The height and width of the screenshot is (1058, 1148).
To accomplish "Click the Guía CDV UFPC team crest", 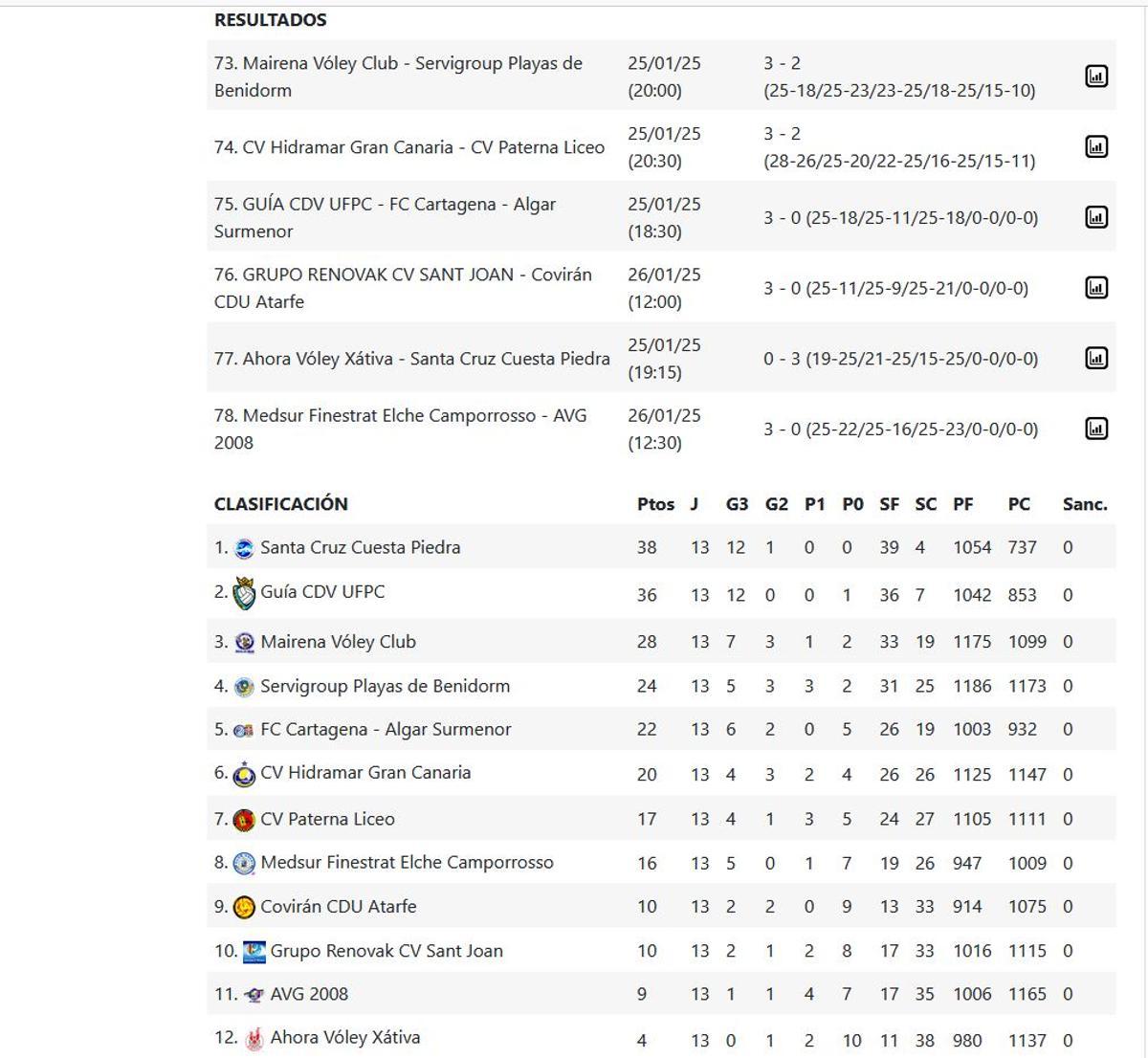I will [244, 591].
